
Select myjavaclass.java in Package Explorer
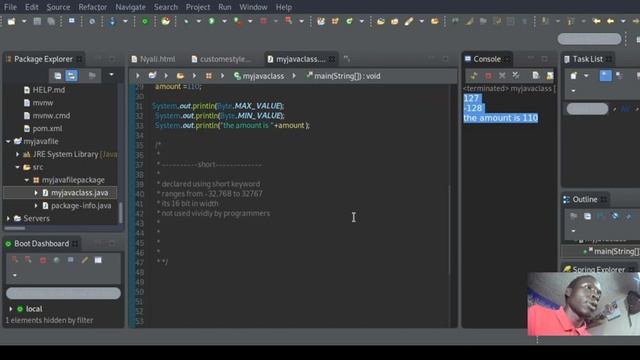click(x=80, y=193)
